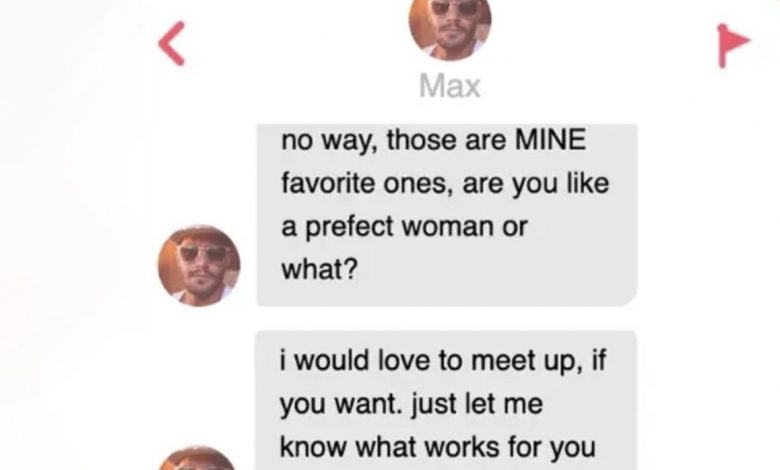Open Max's profile photo at the top
Viewport: 780px width, 470px height.
tap(450, 27)
